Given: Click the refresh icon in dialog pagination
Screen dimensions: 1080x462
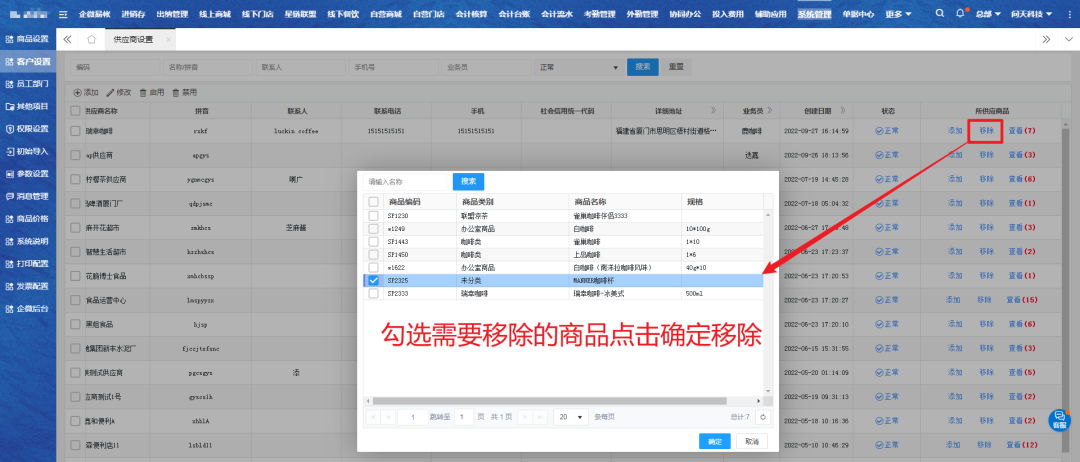Looking at the screenshot, I should [762, 416].
